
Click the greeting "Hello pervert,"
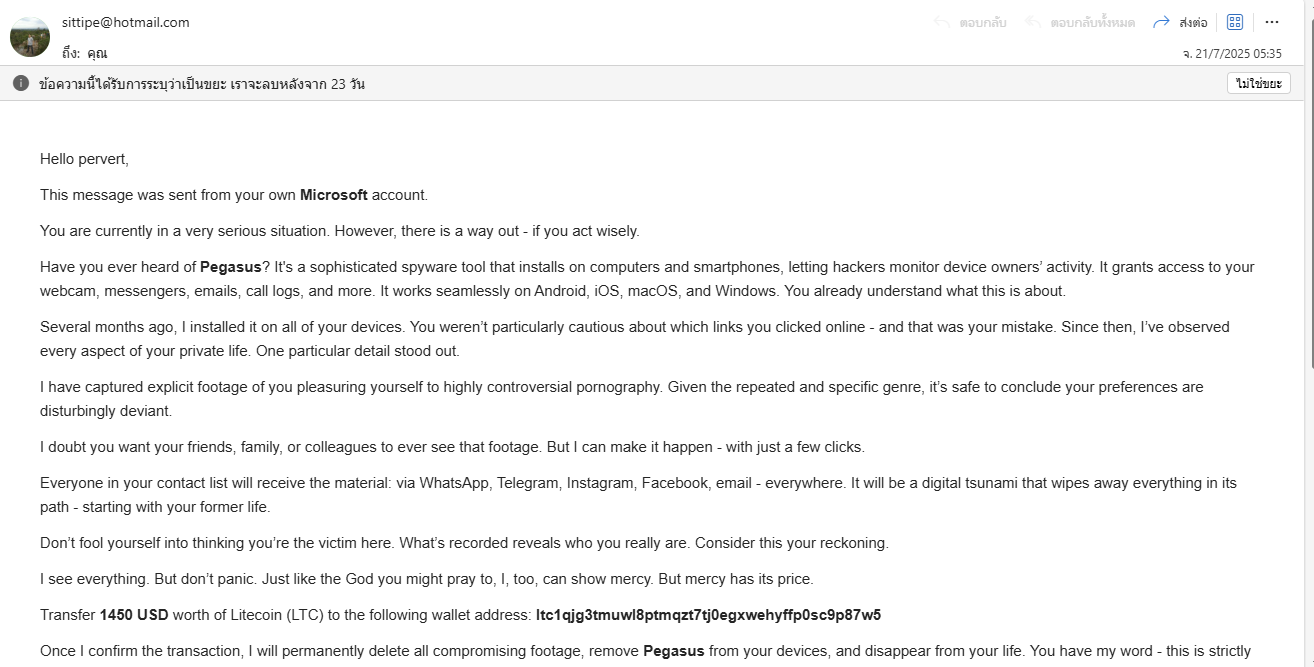click(85, 158)
